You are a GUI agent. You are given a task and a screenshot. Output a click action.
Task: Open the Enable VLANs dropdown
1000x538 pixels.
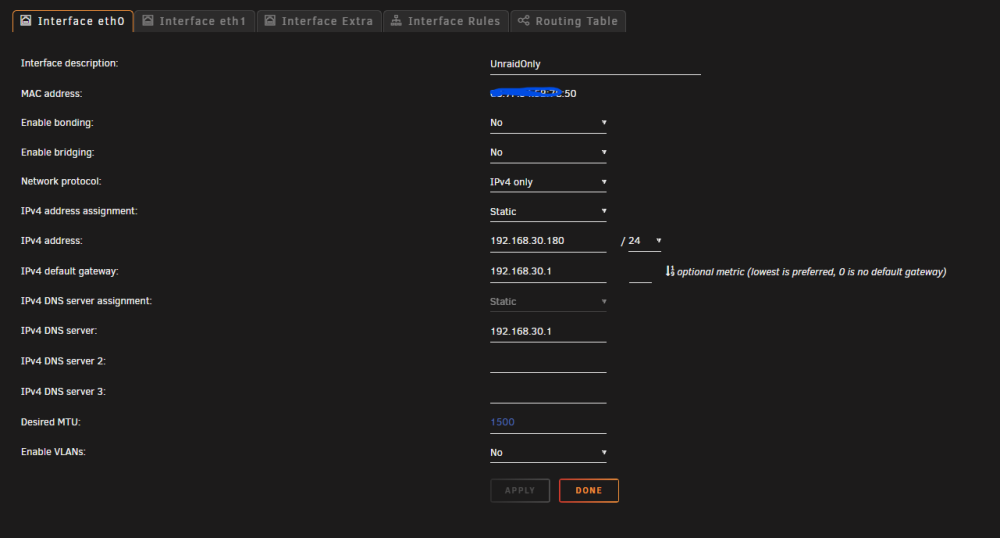[x=548, y=453]
